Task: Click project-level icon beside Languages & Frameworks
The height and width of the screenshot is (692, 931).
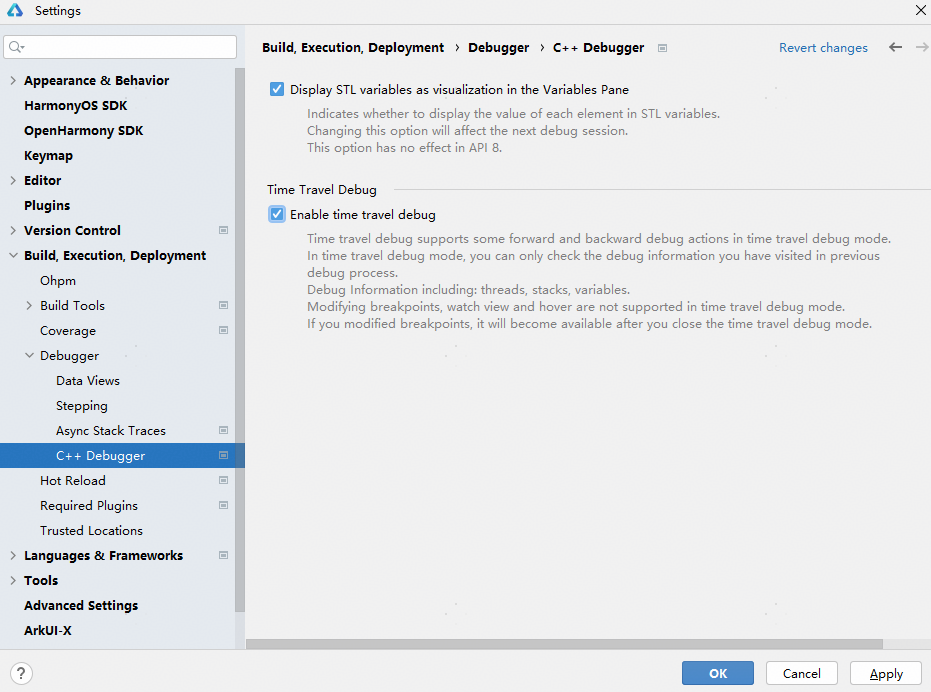Action: click(x=223, y=555)
